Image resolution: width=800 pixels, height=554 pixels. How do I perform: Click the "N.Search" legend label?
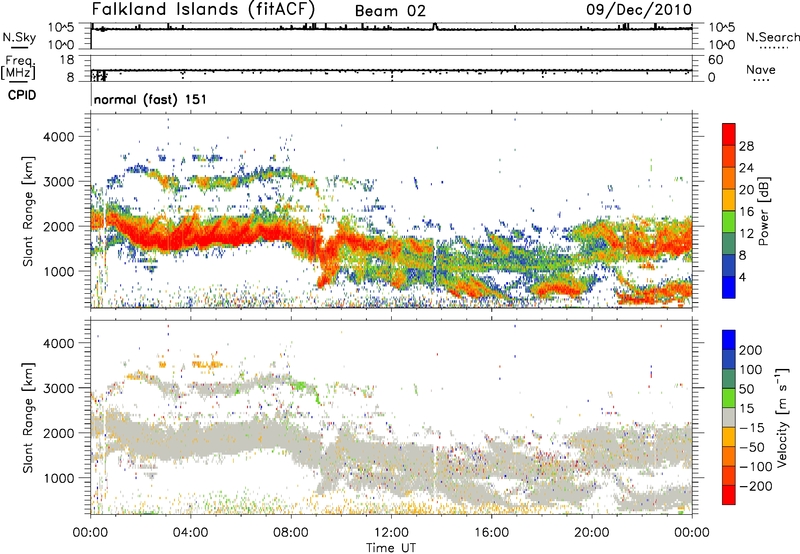point(772,37)
